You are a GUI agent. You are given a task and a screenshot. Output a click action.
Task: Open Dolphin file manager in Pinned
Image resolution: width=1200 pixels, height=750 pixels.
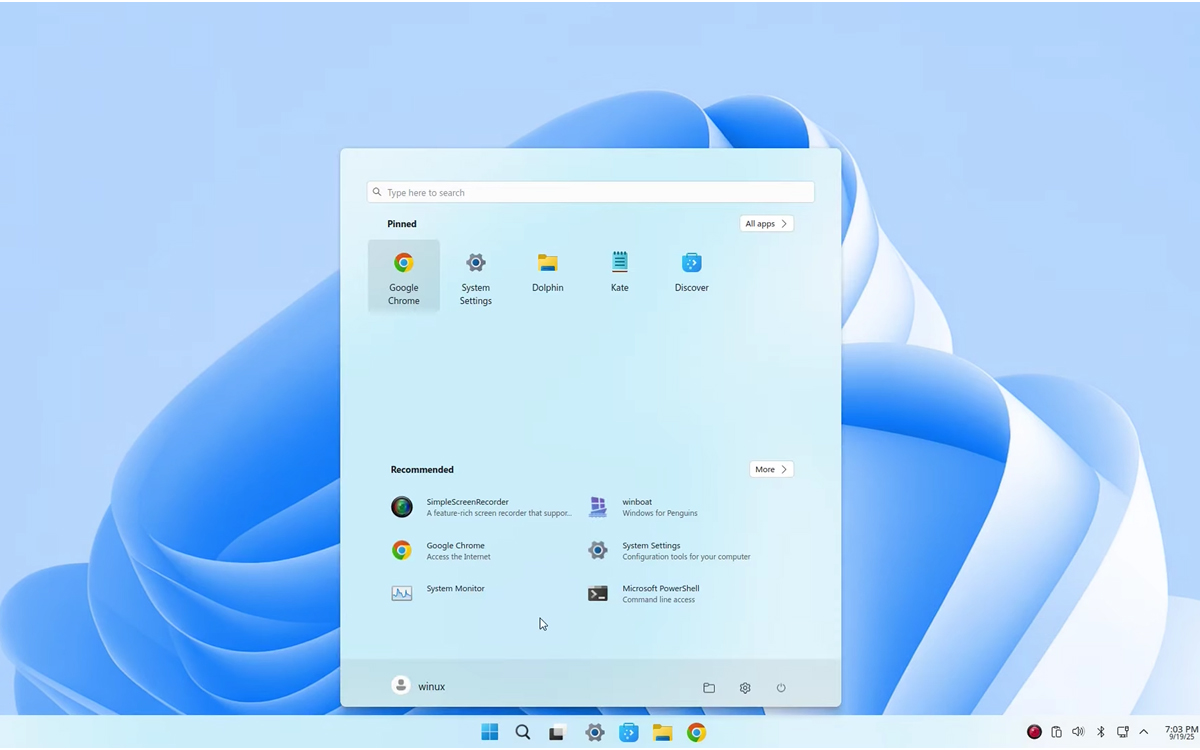tap(547, 272)
